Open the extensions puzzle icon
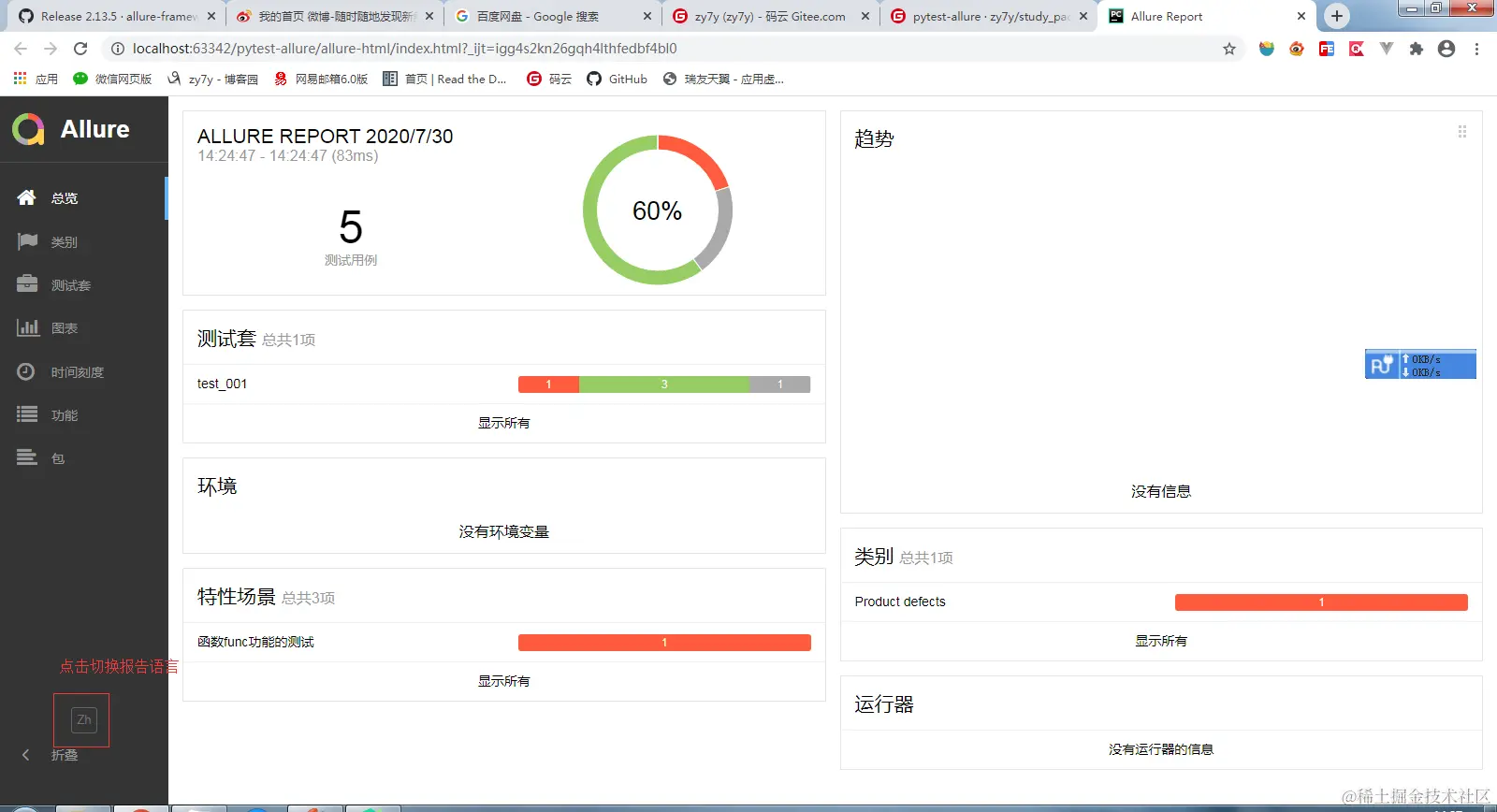1497x812 pixels. (1417, 49)
